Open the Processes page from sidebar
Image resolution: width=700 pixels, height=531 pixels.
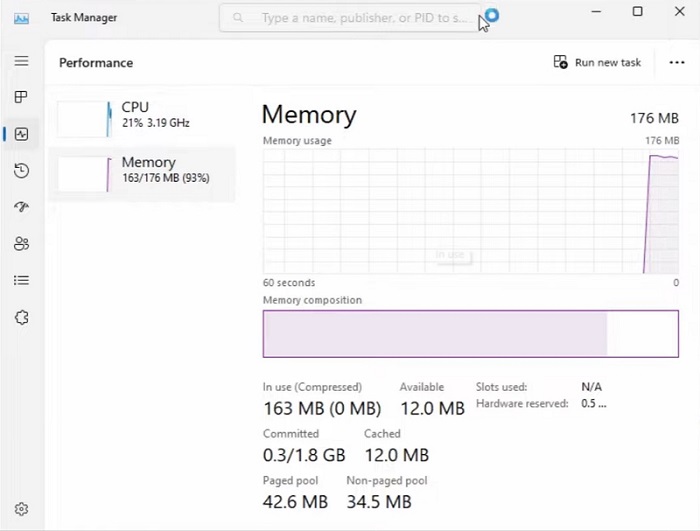tap(21, 97)
